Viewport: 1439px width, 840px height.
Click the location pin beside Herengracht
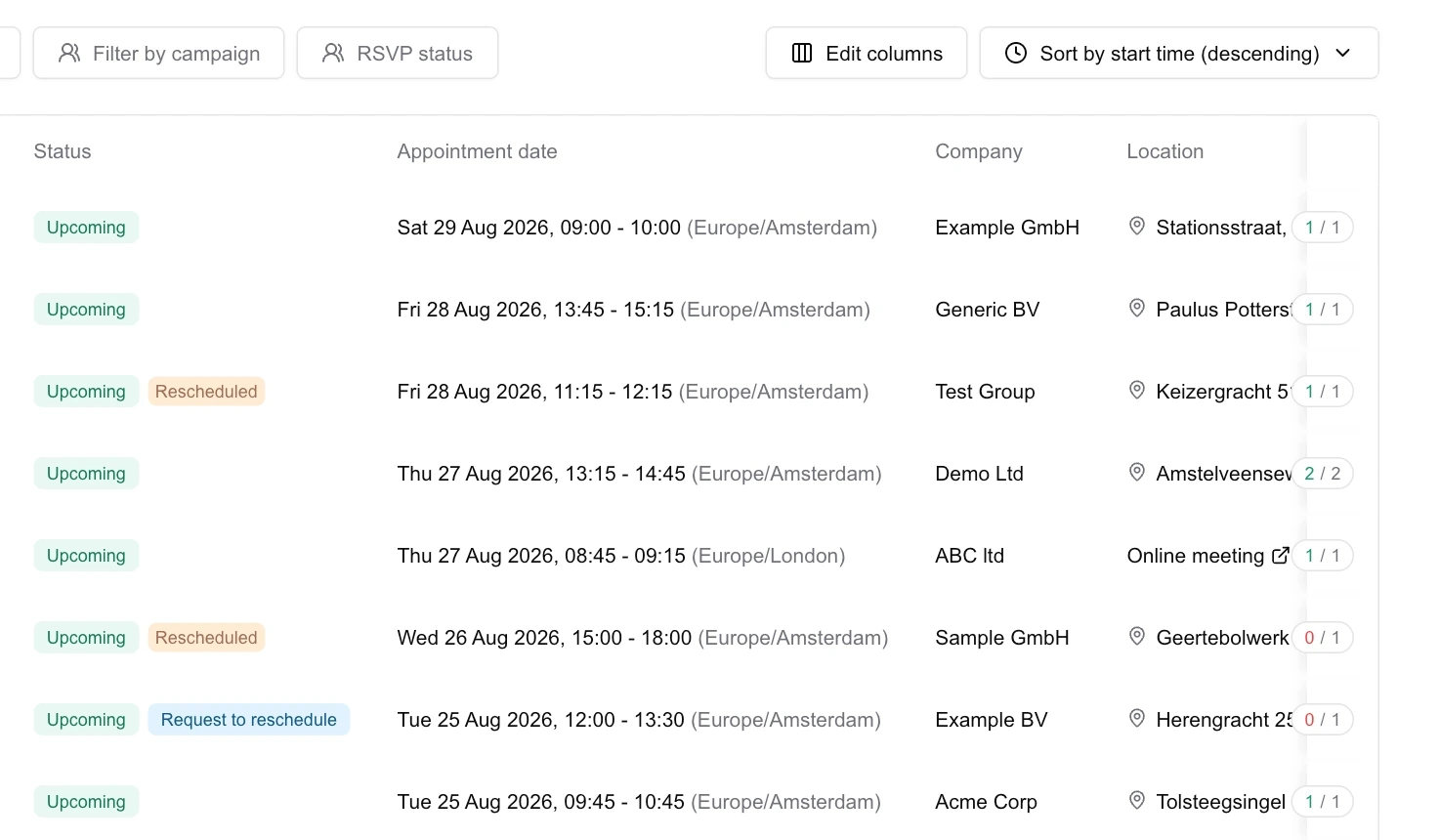pyautogui.click(x=1137, y=719)
